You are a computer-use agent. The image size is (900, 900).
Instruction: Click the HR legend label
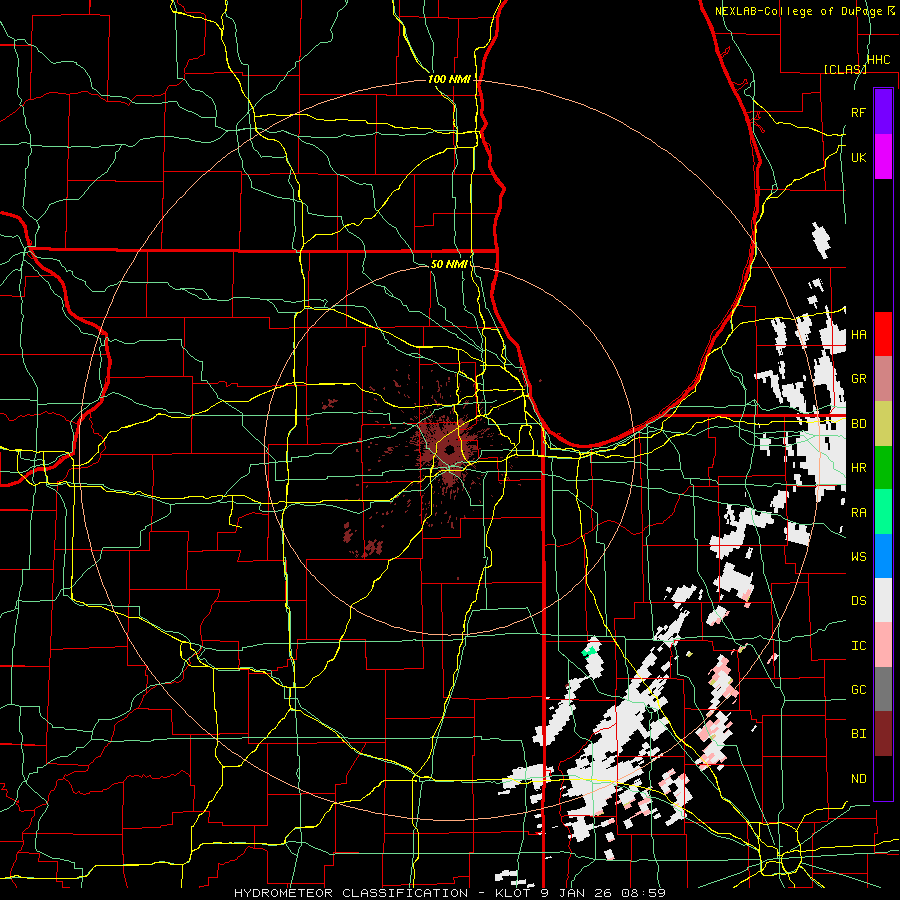point(859,468)
